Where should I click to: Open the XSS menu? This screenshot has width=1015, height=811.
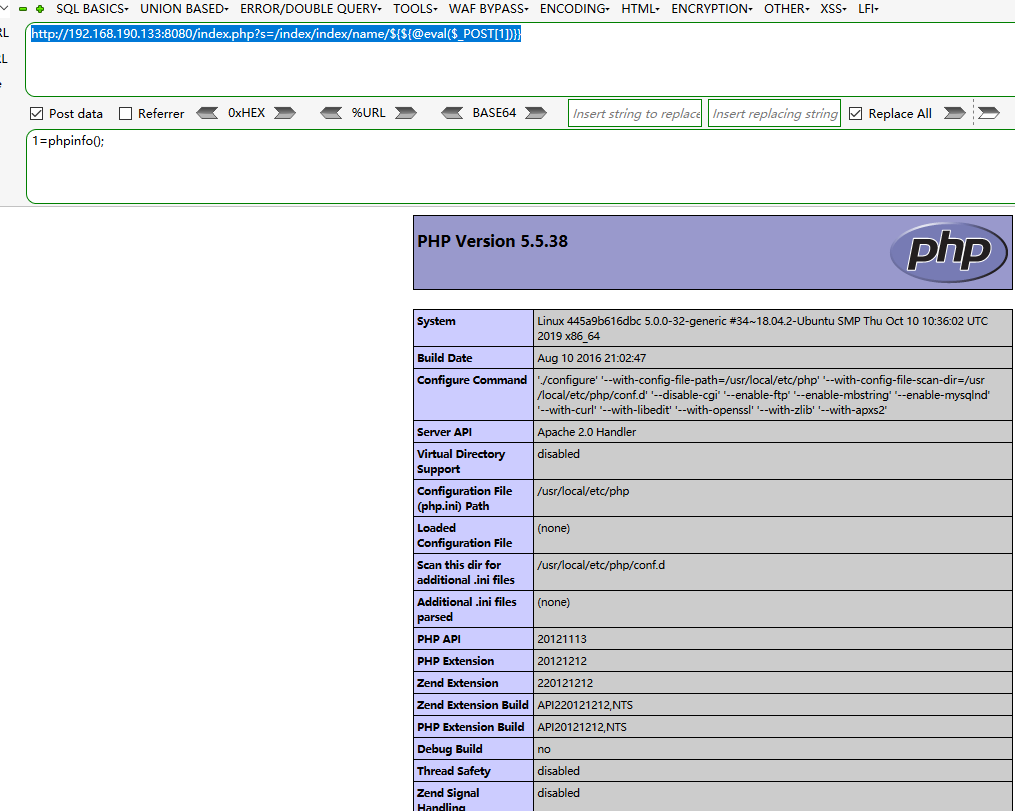[833, 9]
